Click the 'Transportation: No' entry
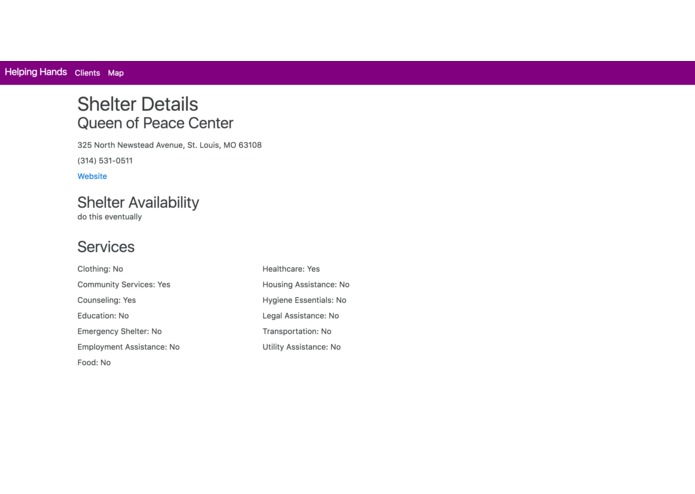 pos(297,331)
